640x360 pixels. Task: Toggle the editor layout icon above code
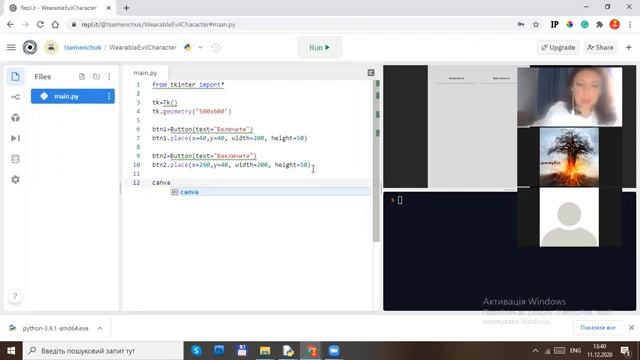(371, 73)
